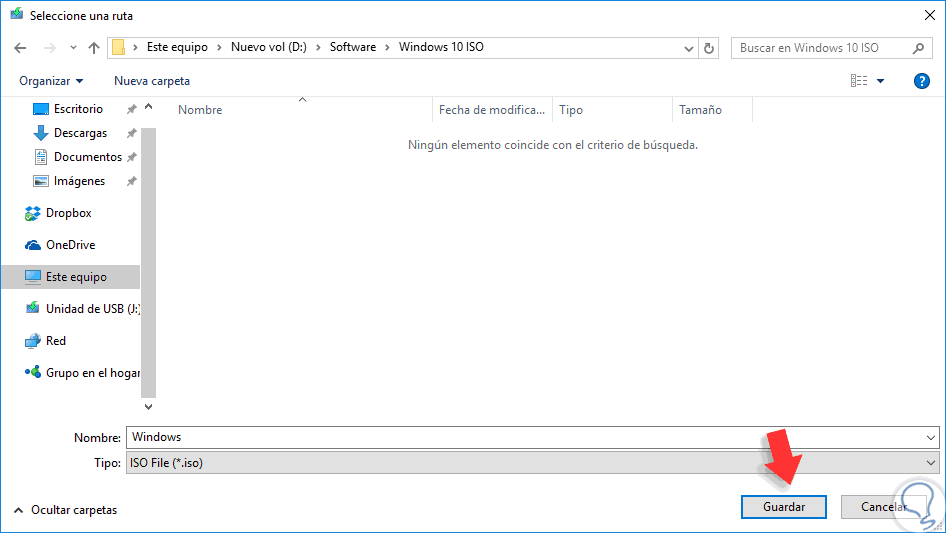Open Dropbox in the navigation pane
Viewport: 946px width, 533px height.
pyautogui.click(x=68, y=213)
